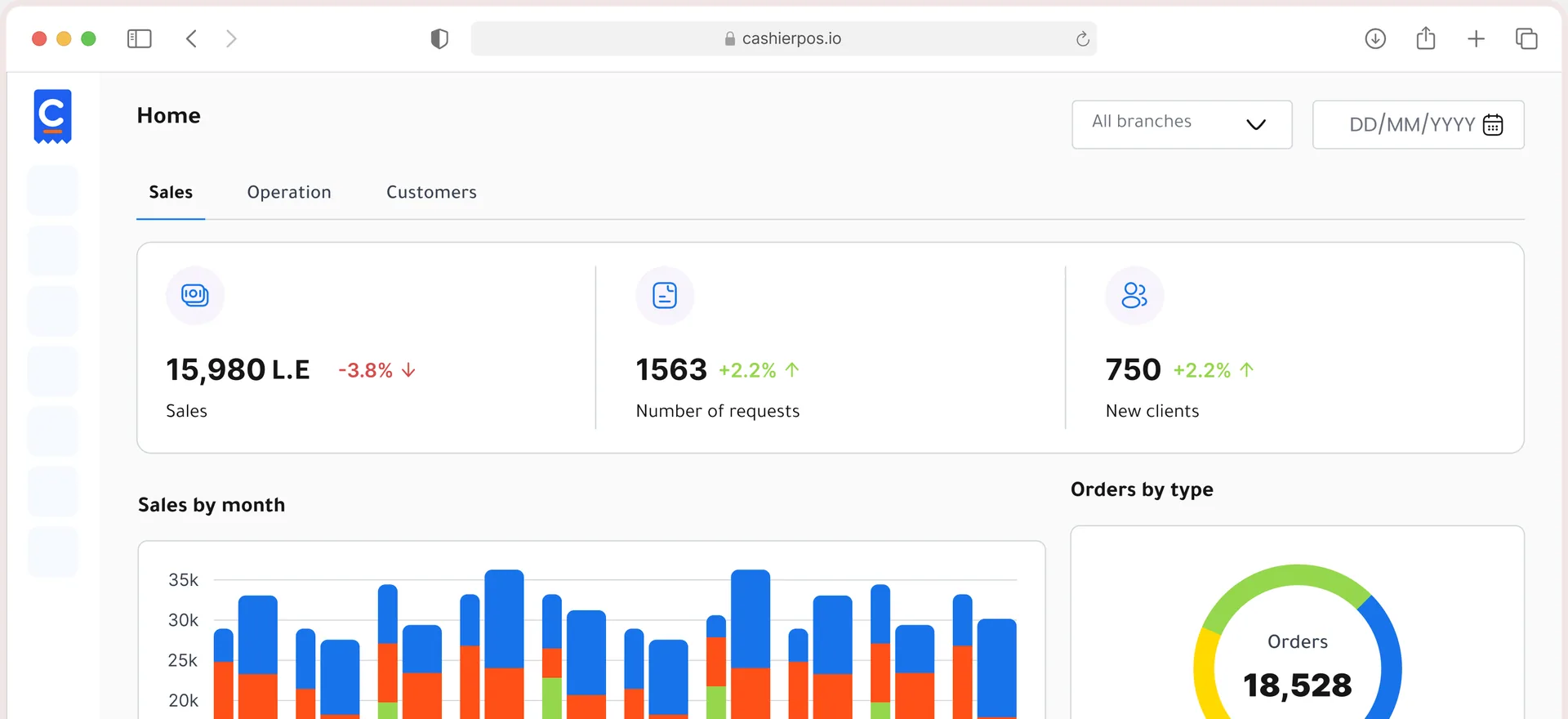The height and width of the screenshot is (719, 1568).
Task: Click the 35k axis label
Action: point(183,580)
